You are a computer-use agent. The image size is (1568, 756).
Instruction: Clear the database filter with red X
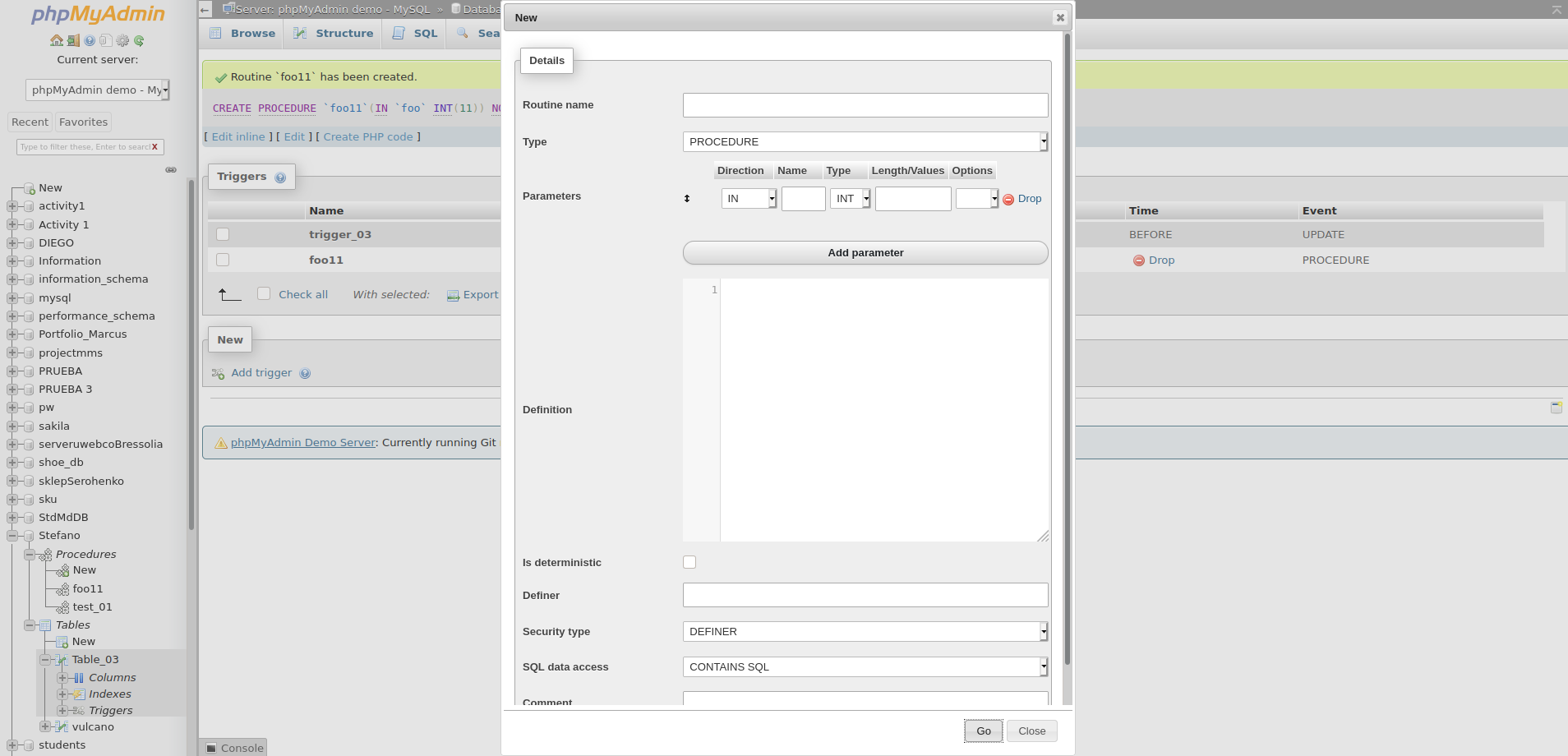pos(154,147)
